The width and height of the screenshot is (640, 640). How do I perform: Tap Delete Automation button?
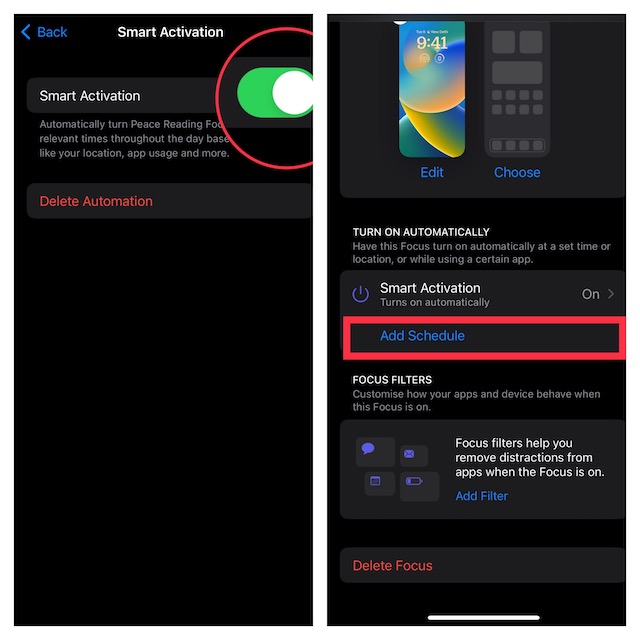(96, 201)
